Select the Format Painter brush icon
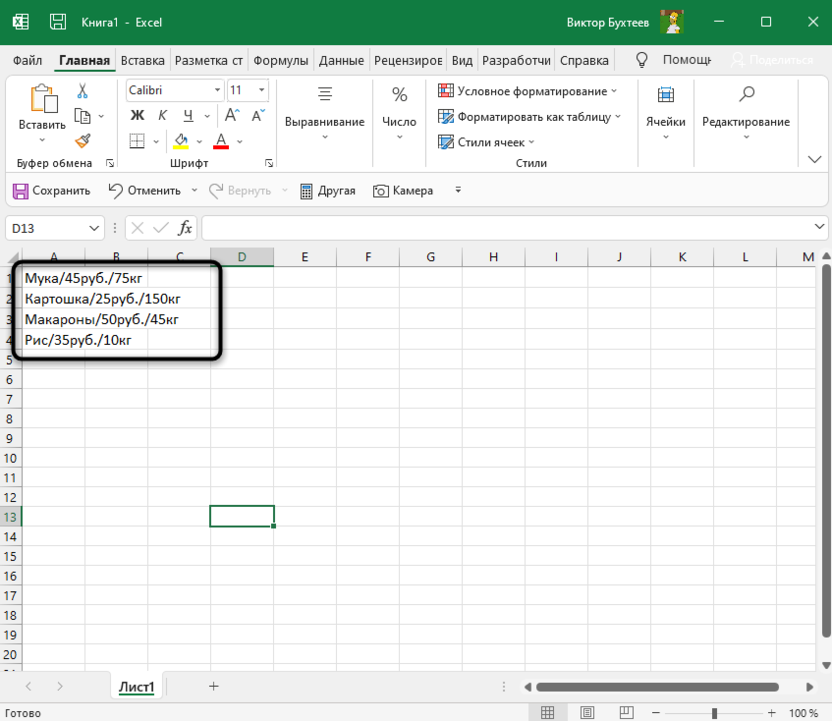Image resolution: width=832 pixels, height=721 pixels. pos(83,141)
